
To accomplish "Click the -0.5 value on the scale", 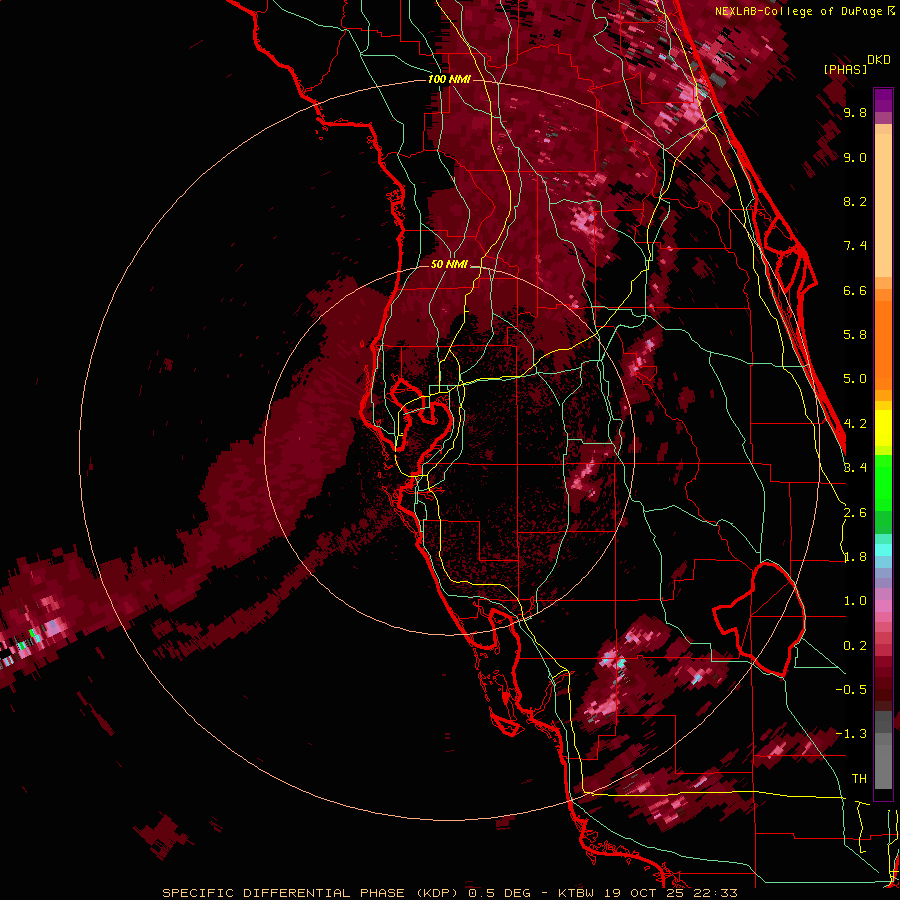I will [x=851, y=690].
